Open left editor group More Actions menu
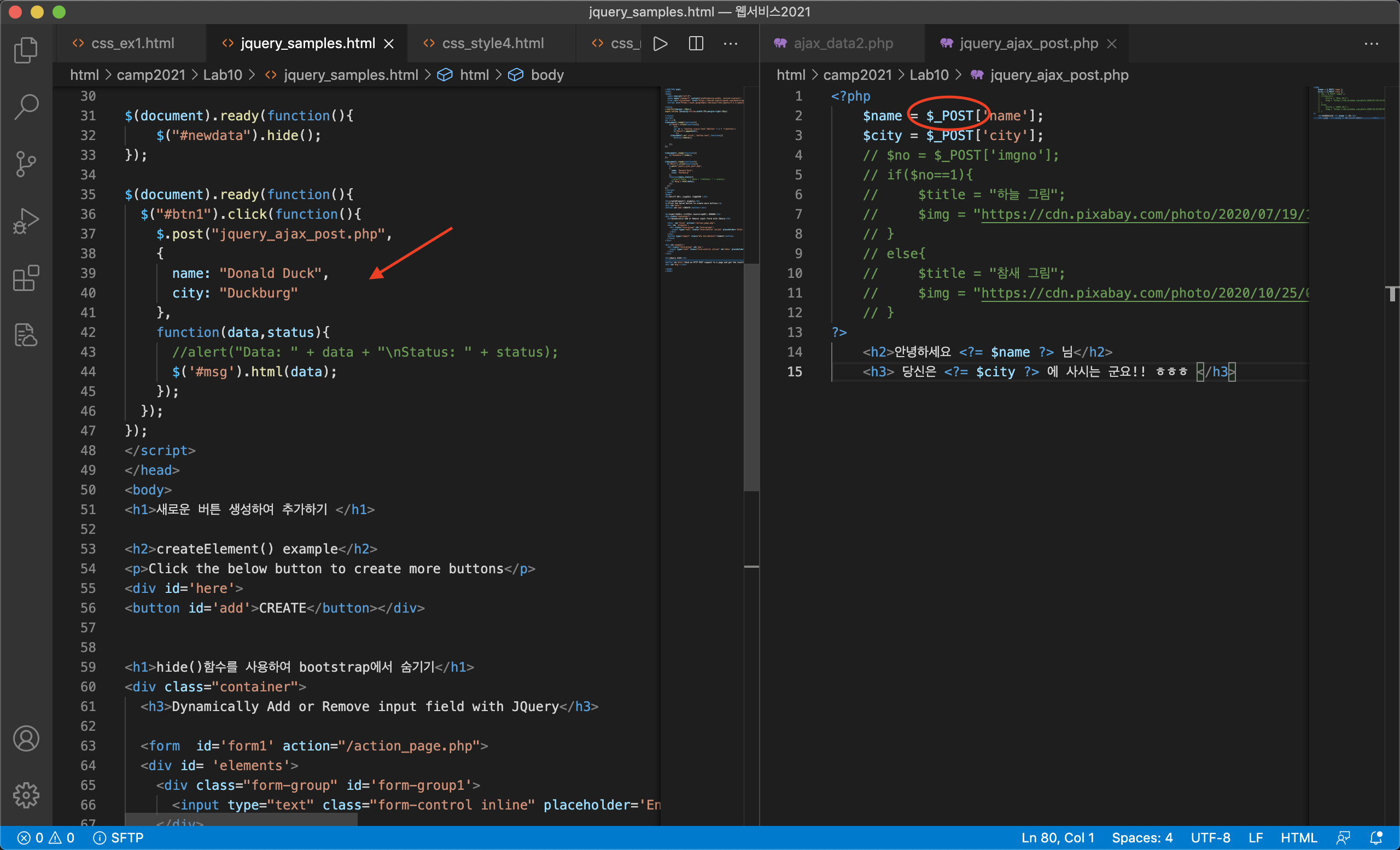The image size is (1400, 850). (x=731, y=44)
